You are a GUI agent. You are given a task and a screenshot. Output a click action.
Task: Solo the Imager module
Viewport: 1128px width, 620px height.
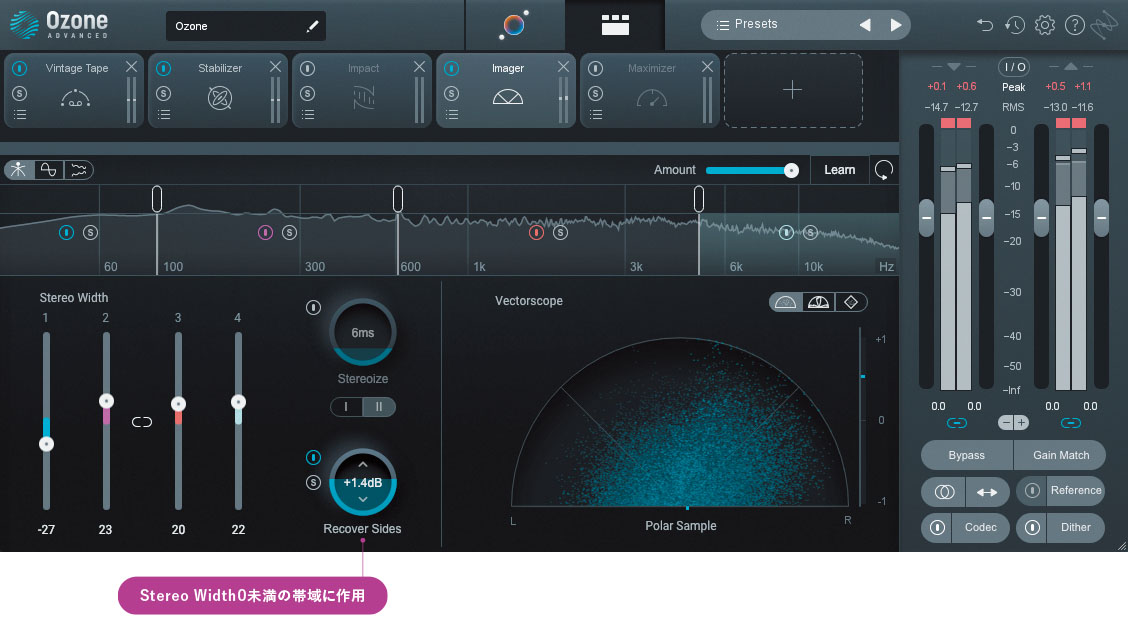point(451,94)
